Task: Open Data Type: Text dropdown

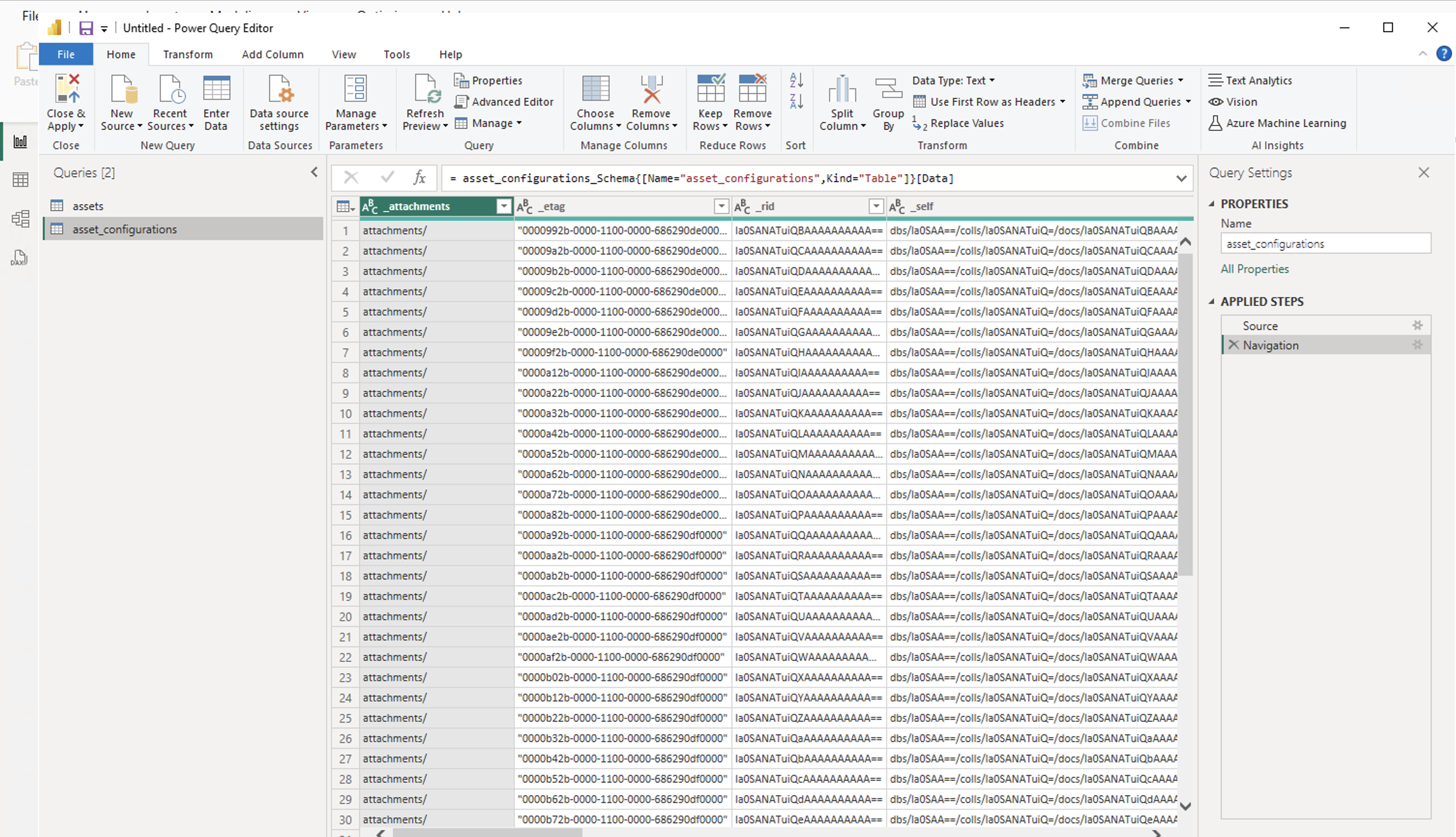Action: click(954, 80)
